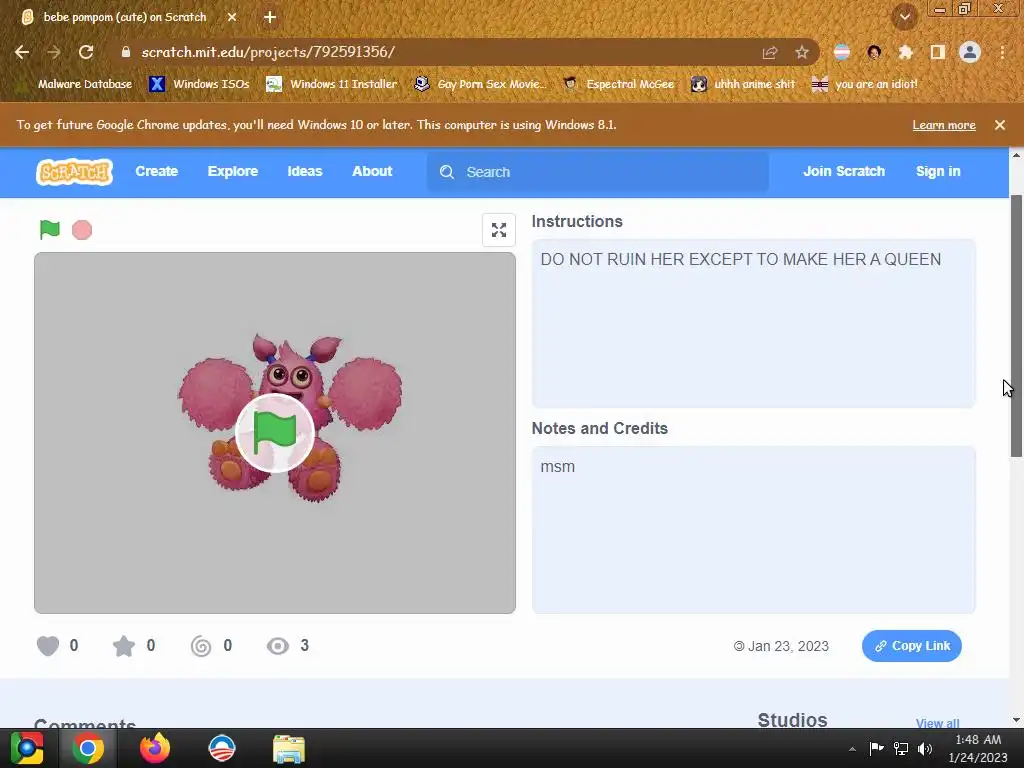Toggle the Chrome side panel
Screen dimensions: 1024x768
938,52
